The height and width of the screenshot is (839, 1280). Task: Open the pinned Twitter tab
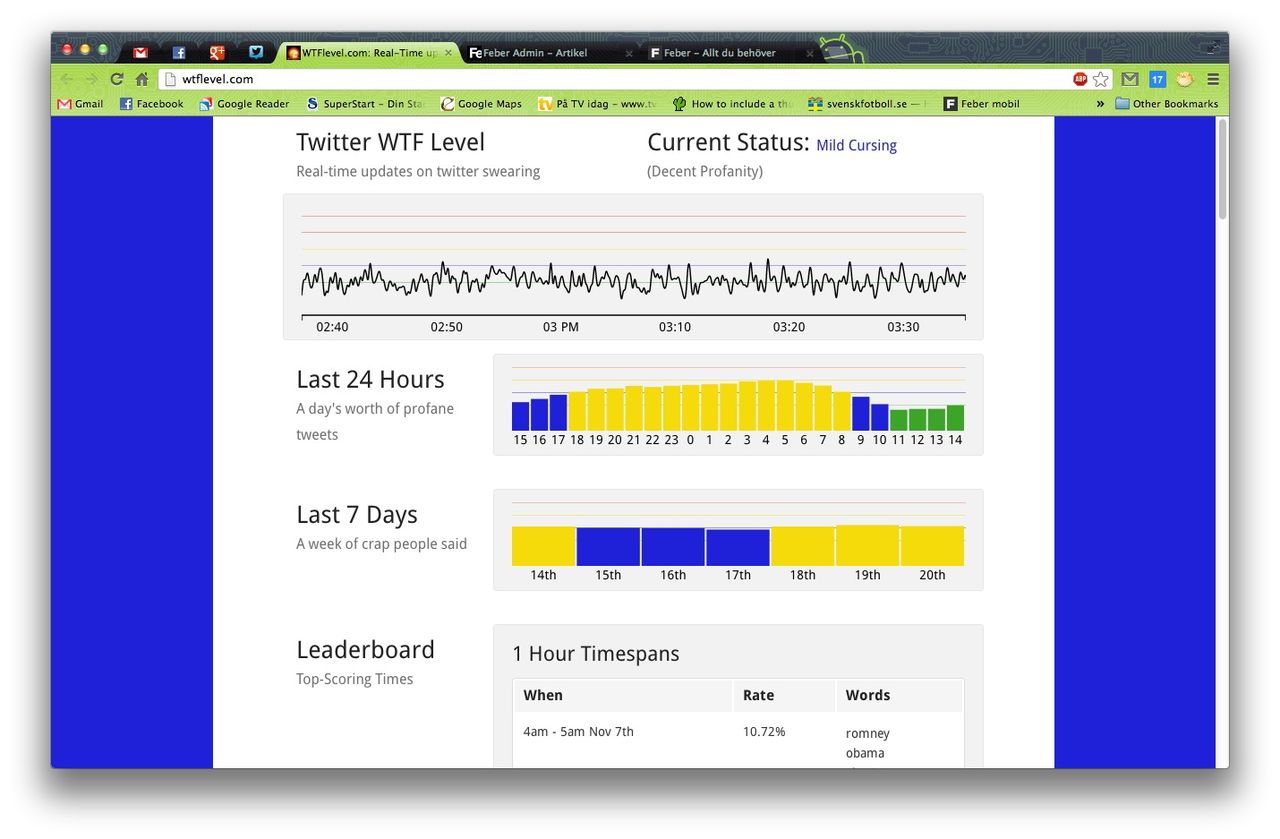coord(256,53)
